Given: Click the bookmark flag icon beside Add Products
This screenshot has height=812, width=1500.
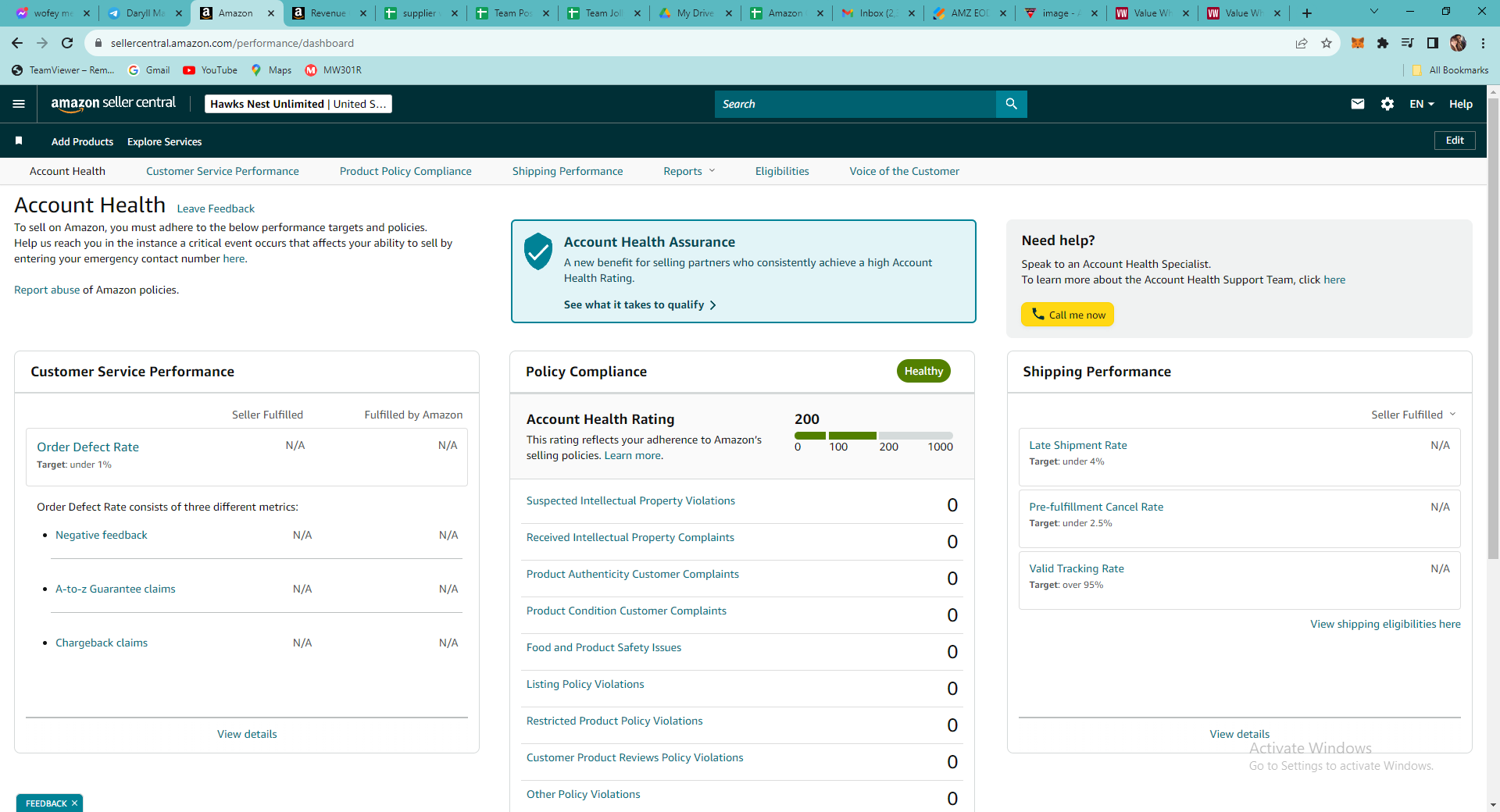Looking at the screenshot, I should (x=19, y=141).
